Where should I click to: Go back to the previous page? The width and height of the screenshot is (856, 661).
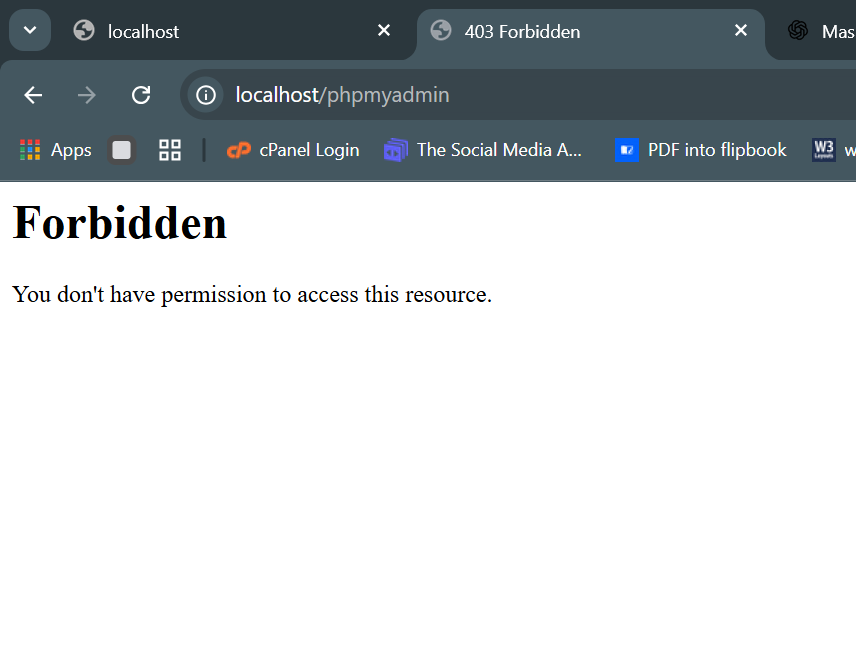pyautogui.click(x=33, y=95)
